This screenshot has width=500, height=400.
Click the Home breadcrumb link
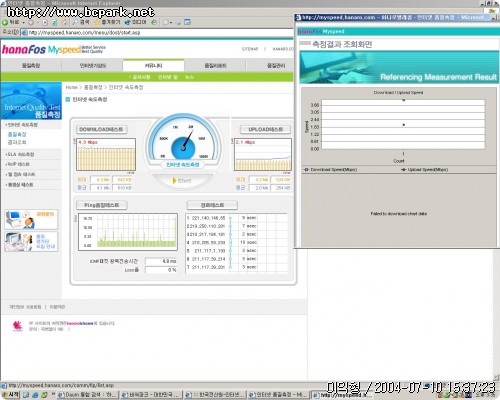71,87
